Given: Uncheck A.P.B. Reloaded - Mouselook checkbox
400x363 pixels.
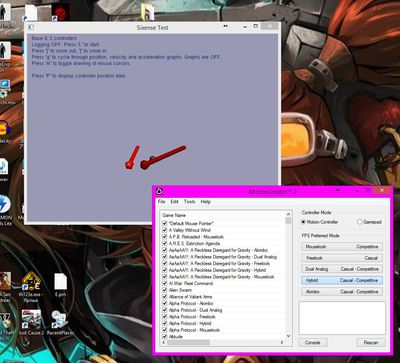Looking at the screenshot, I should (164, 237).
